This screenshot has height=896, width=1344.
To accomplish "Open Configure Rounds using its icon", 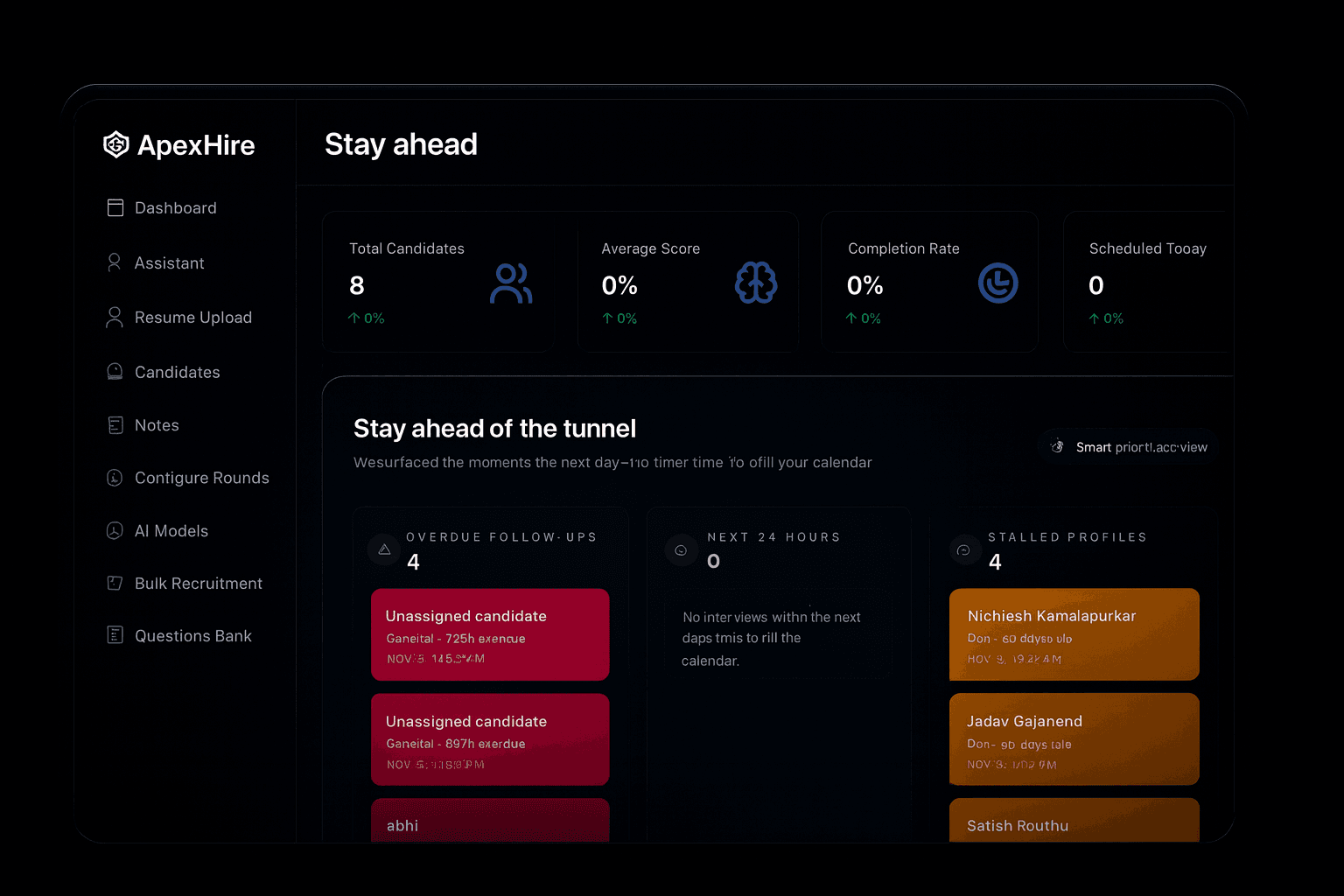I will coord(115,478).
